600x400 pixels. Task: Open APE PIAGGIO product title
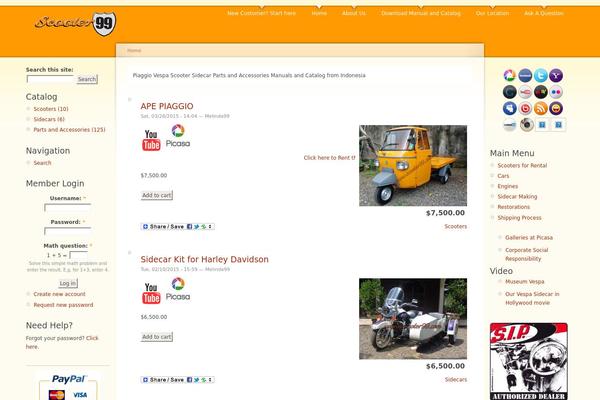167,106
